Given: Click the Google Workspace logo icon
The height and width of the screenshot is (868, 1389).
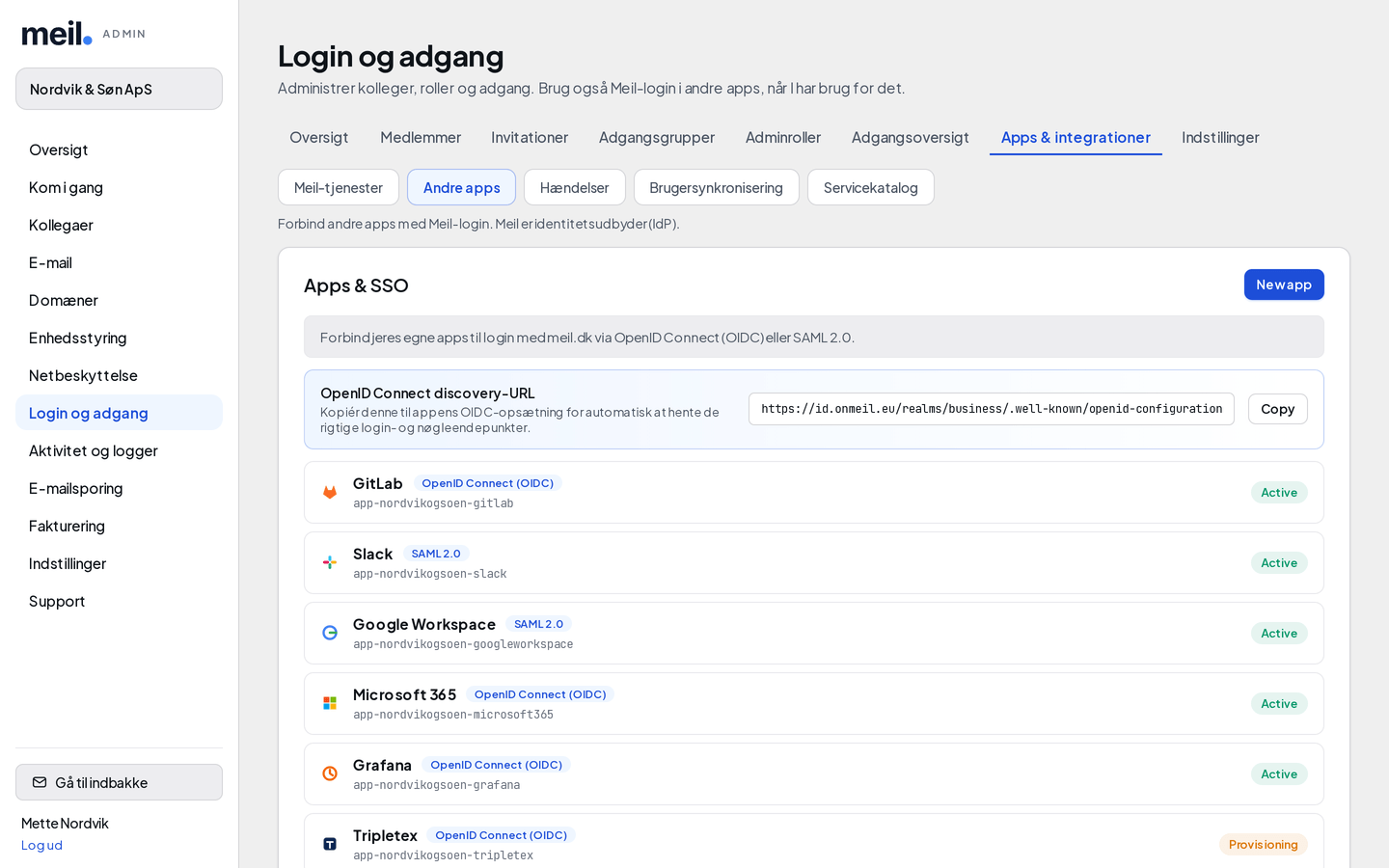Looking at the screenshot, I should tap(330, 634).
